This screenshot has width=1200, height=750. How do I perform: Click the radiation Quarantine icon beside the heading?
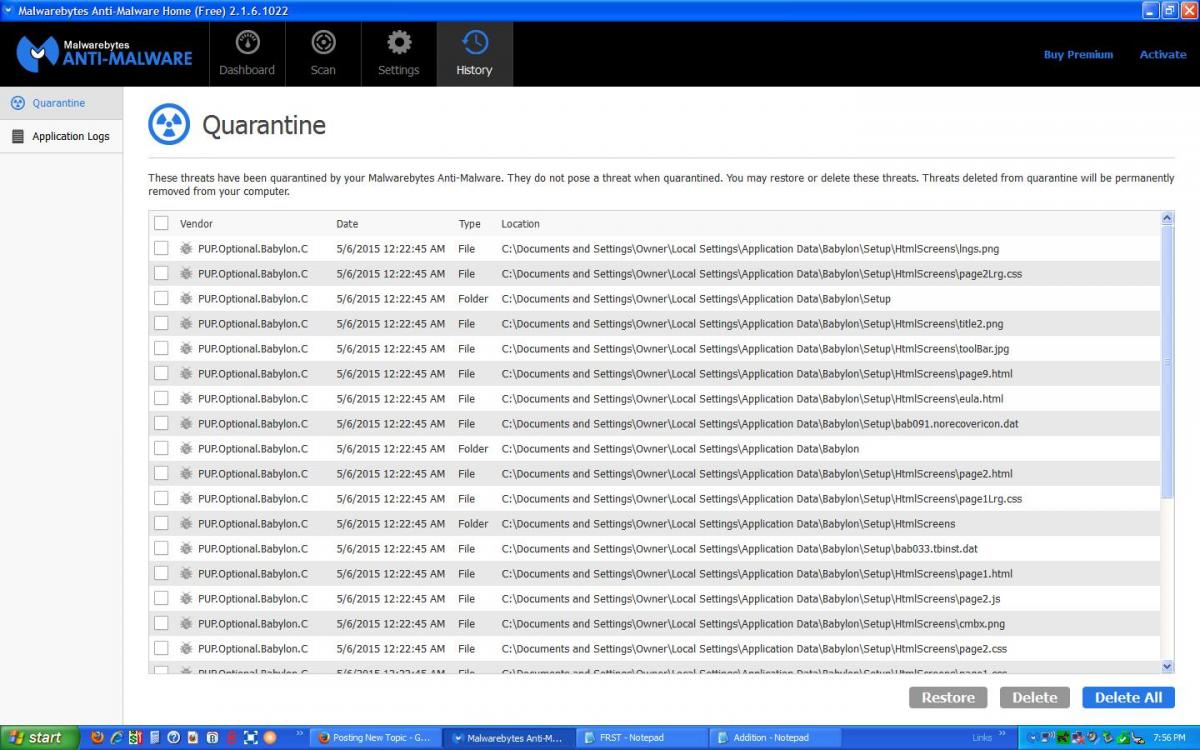pyautogui.click(x=169, y=125)
